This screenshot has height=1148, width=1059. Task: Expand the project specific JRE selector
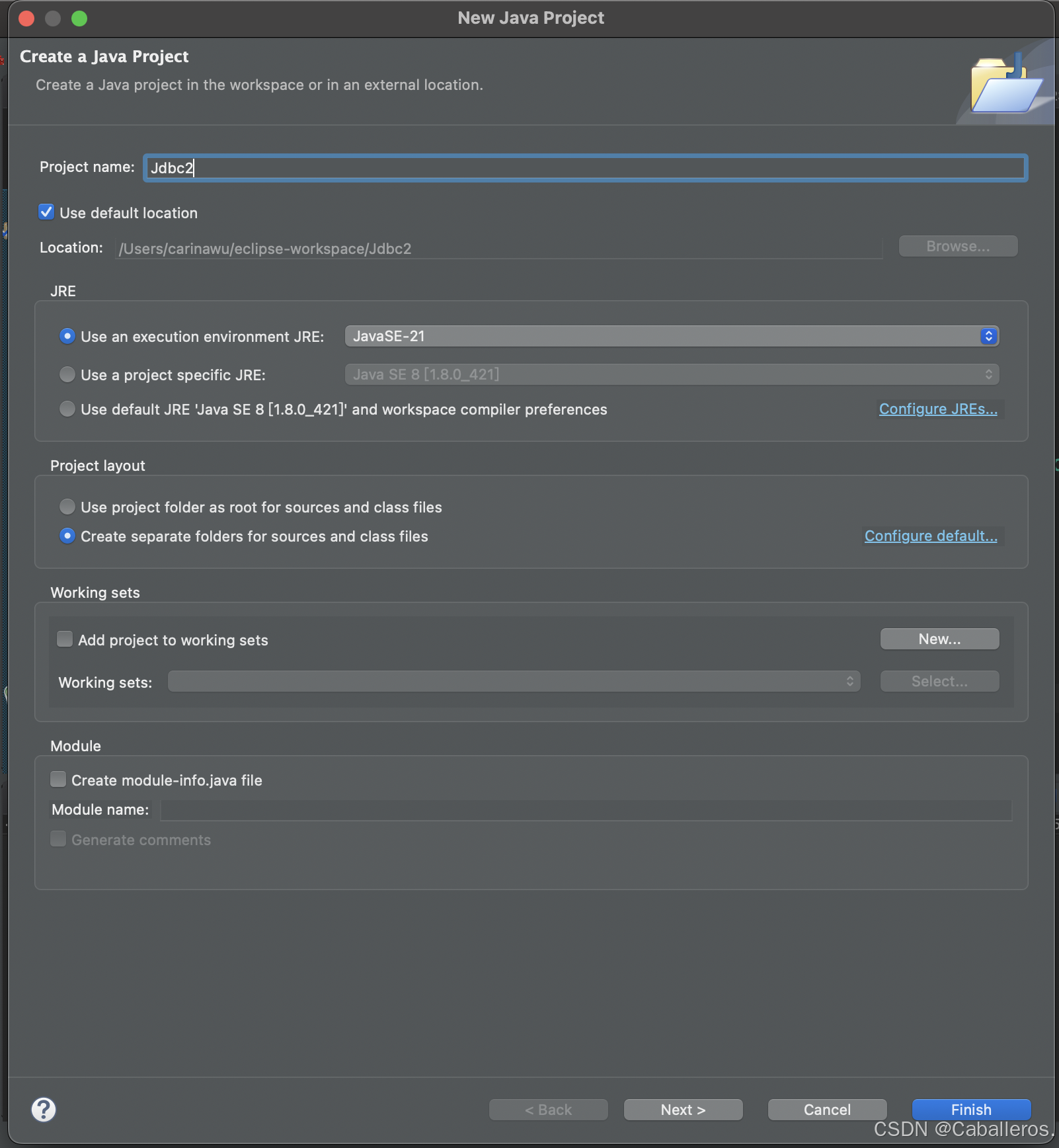990,374
